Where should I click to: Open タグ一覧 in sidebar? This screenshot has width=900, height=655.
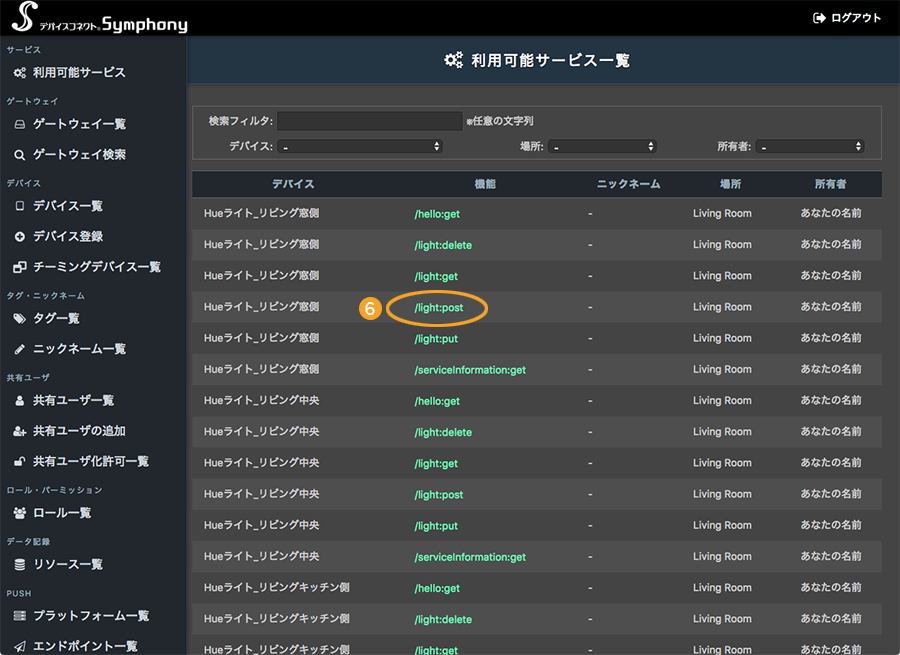tap(56, 319)
